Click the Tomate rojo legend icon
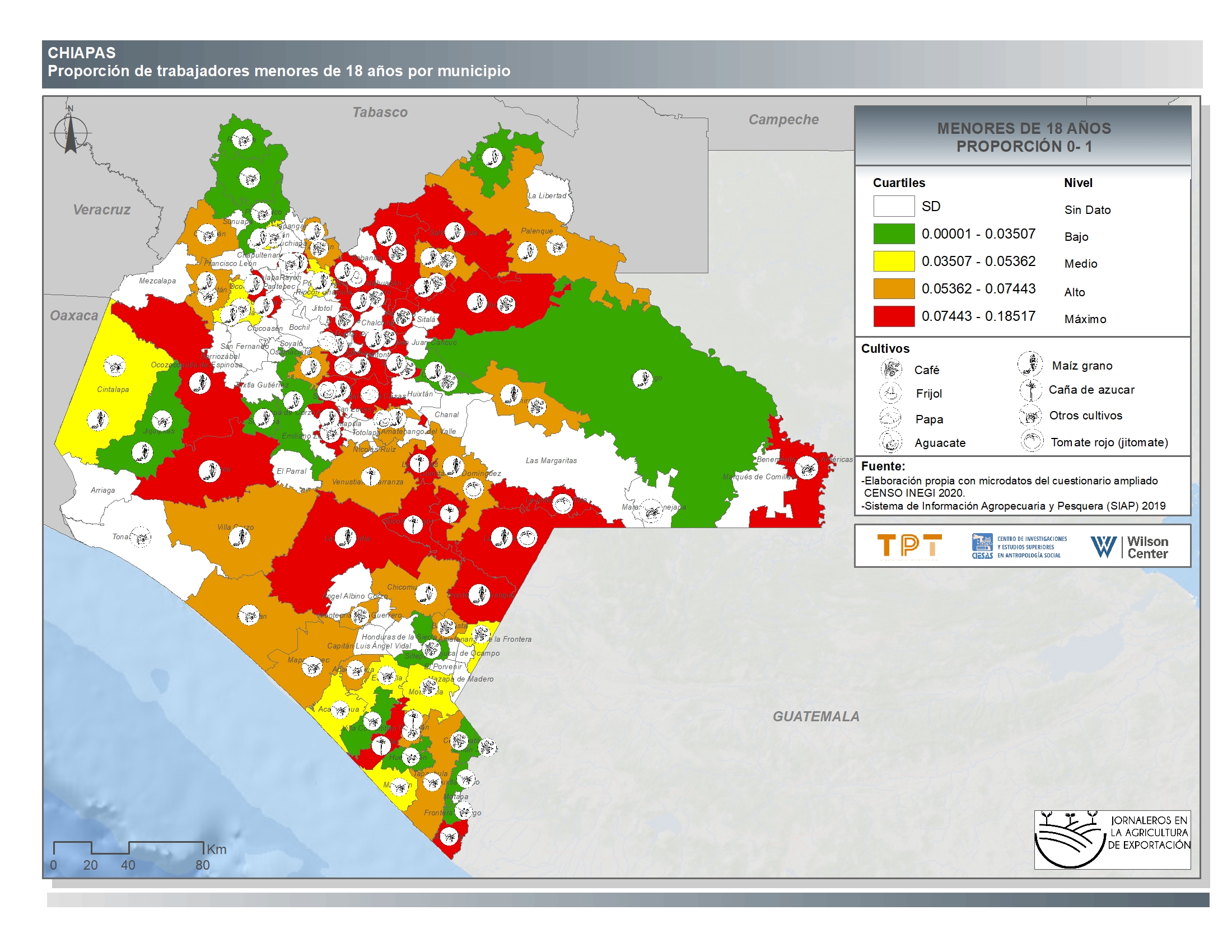Viewport: 1232px width, 952px height. coord(1032,441)
